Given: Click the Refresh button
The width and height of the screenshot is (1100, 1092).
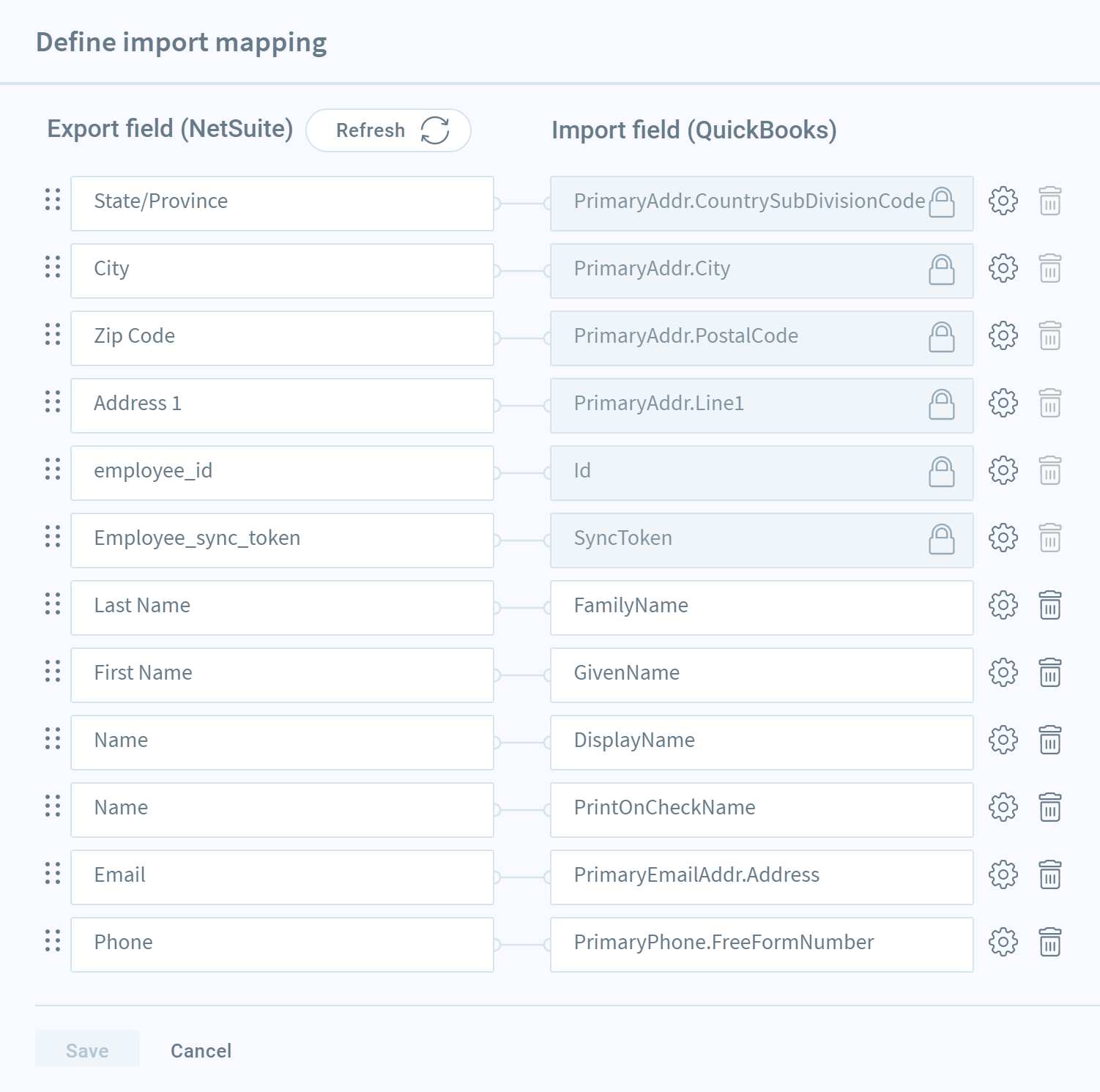Looking at the screenshot, I should pos(388,130).
